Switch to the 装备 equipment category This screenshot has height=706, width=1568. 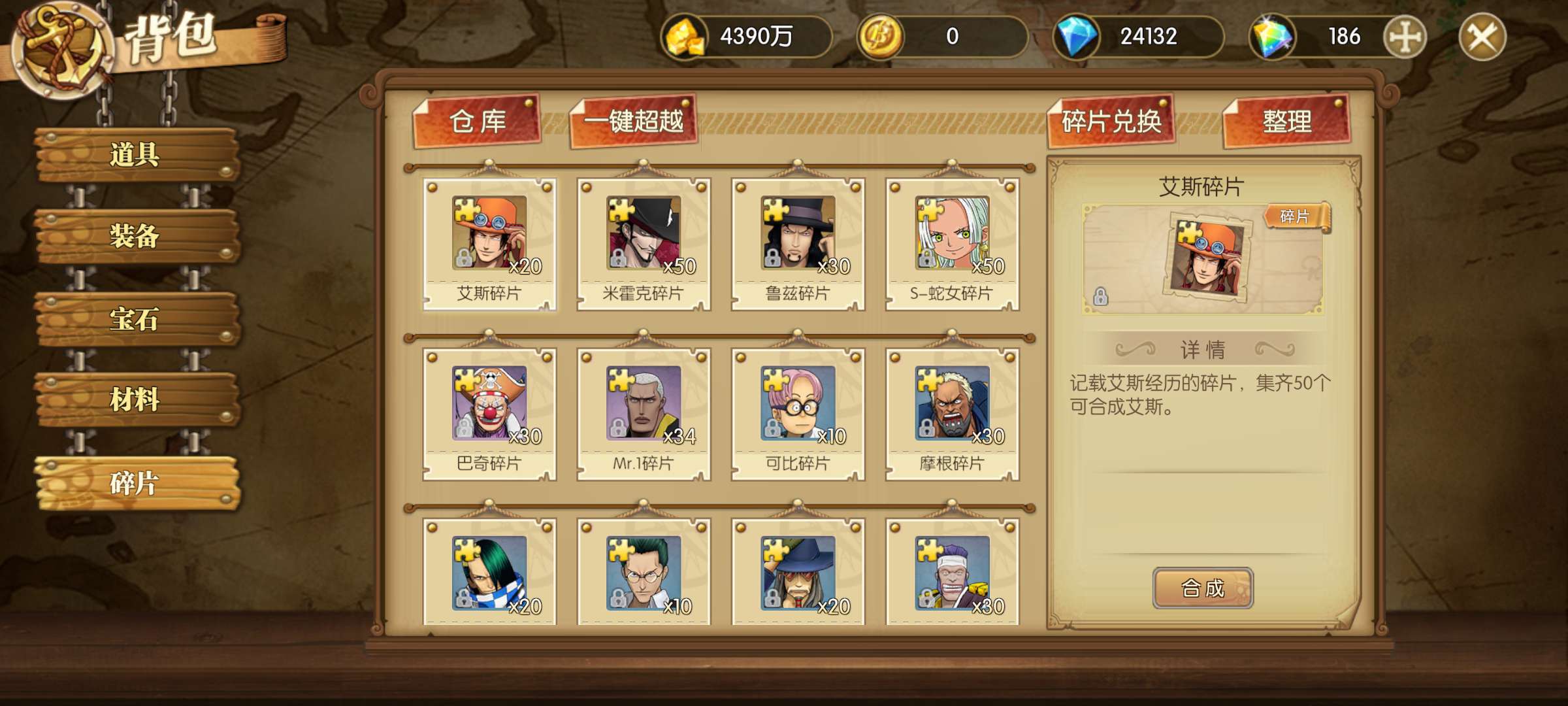[x=136, y=236]
